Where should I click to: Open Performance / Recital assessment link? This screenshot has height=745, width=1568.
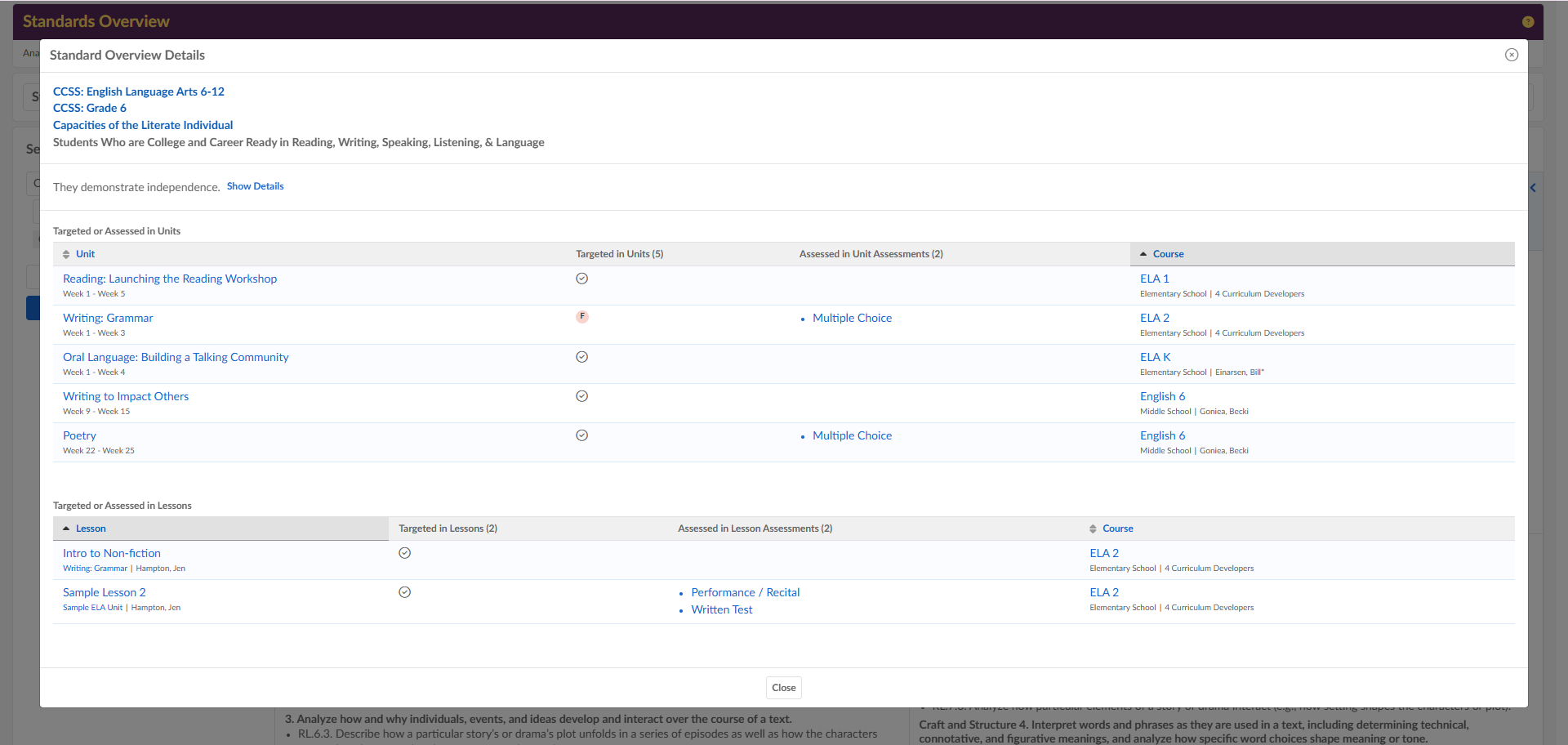click(x=745, y=592)
